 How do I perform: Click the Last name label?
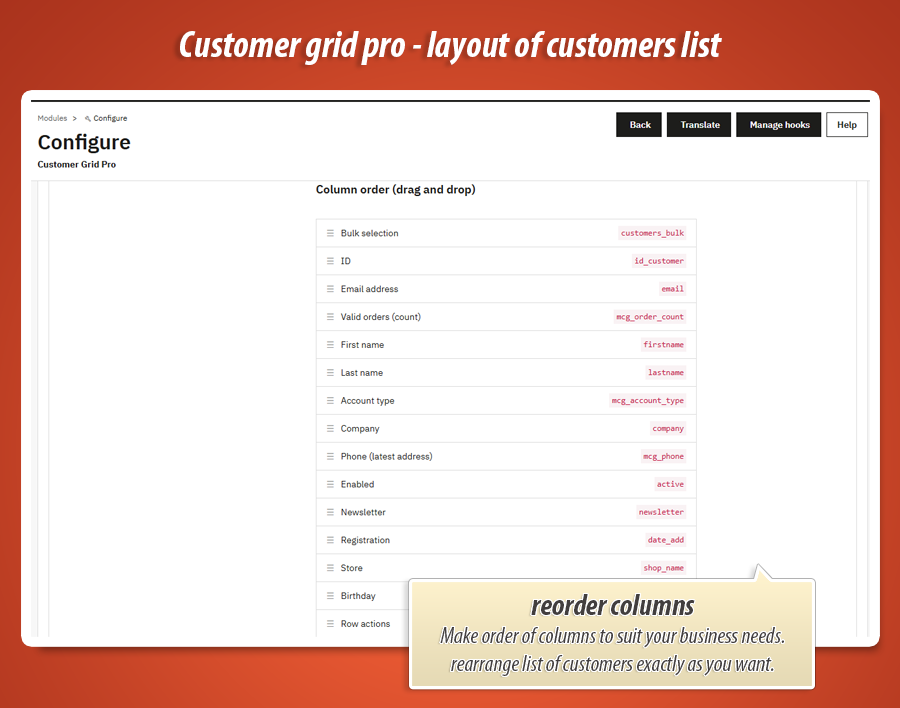pos(362,373)
